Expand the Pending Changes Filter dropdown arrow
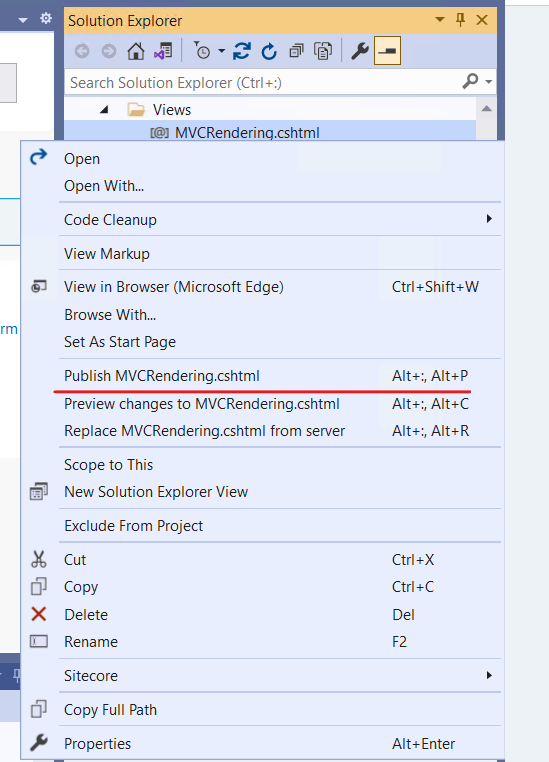Viewport: 549px width, 762px height. (x=222, y=51)
